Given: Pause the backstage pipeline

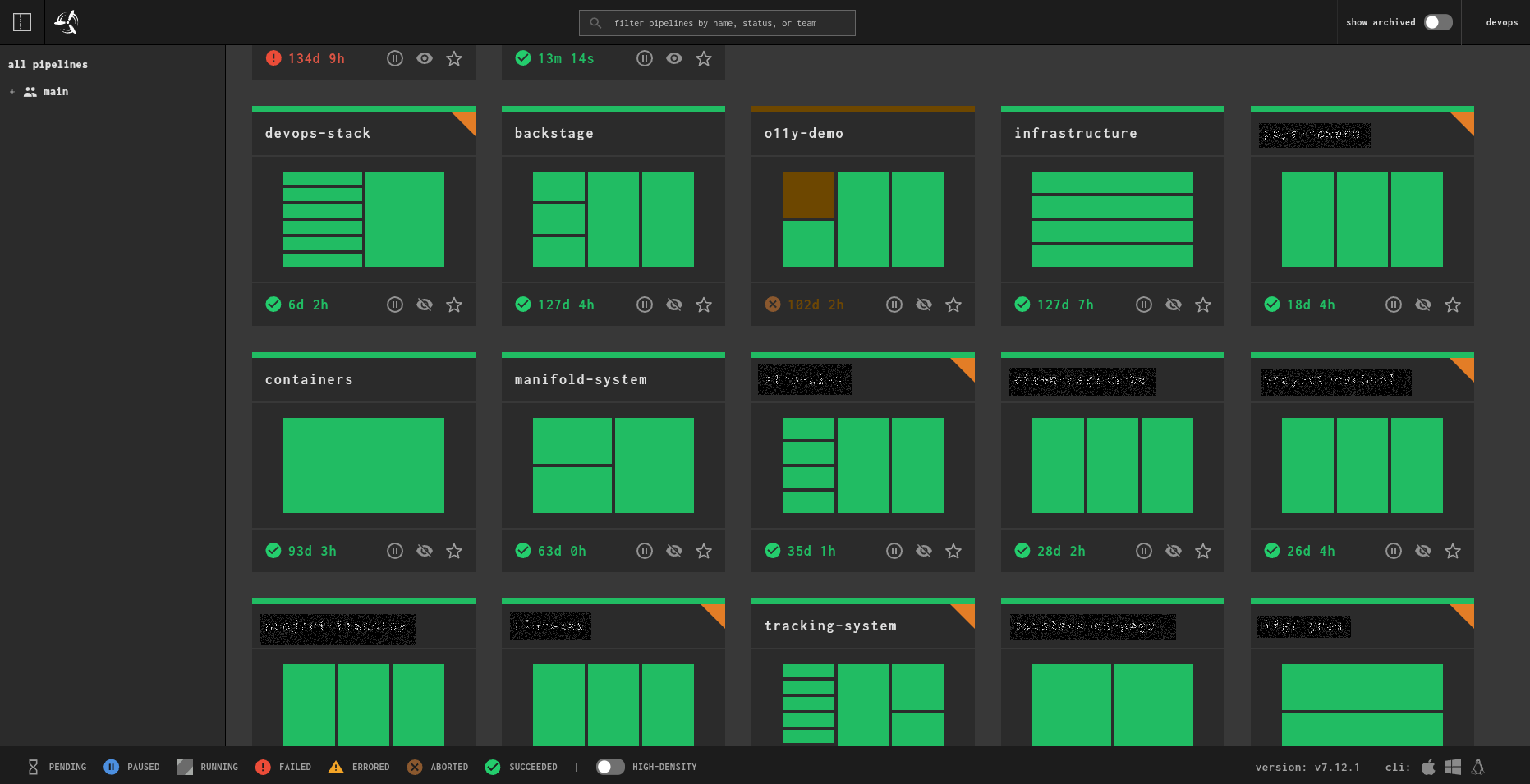Looking at the screenshot, I should (645, 305).
